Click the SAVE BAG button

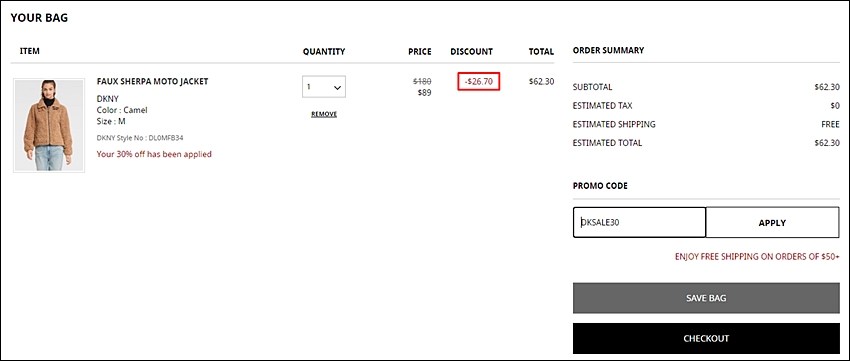click(x=706, y=298)
